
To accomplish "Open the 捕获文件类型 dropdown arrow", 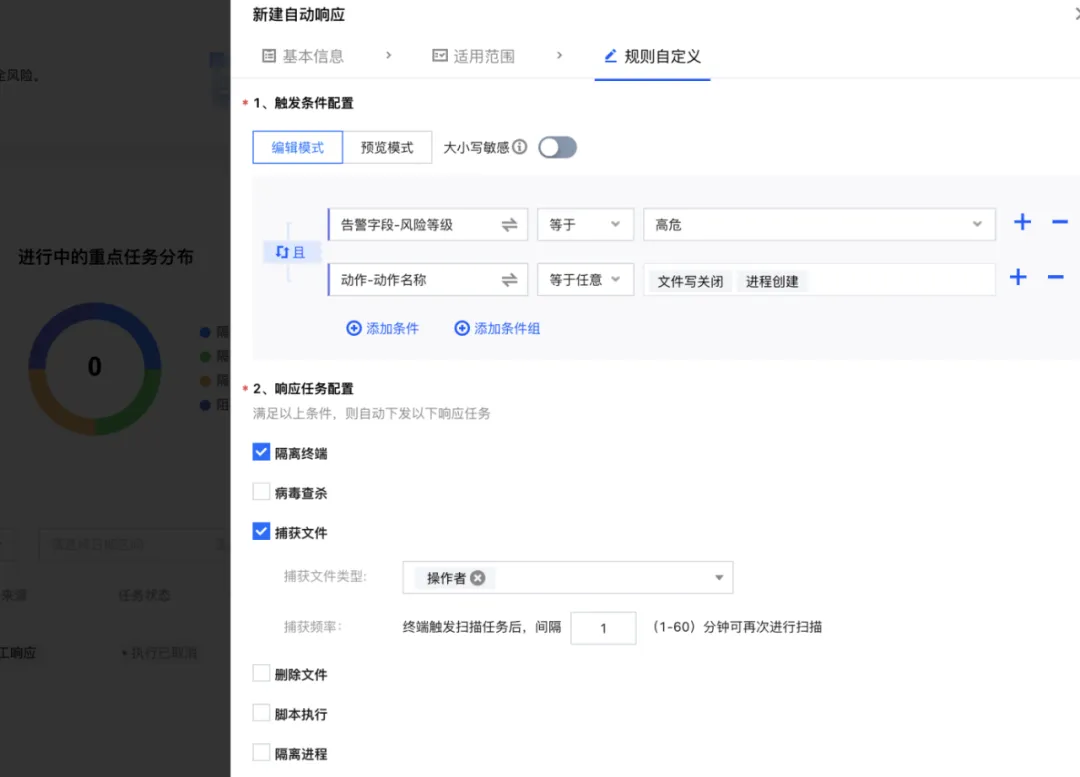I will [719, 578].
